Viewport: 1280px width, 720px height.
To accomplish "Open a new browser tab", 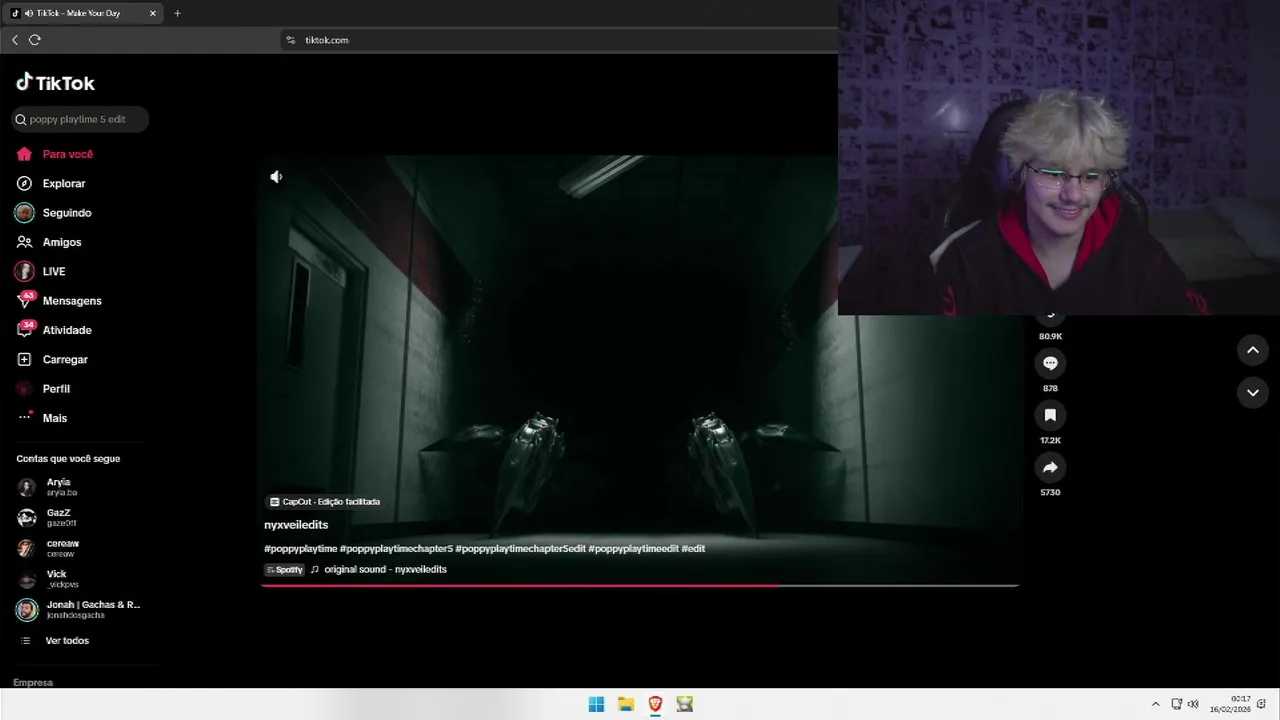I will pos(177,13).
